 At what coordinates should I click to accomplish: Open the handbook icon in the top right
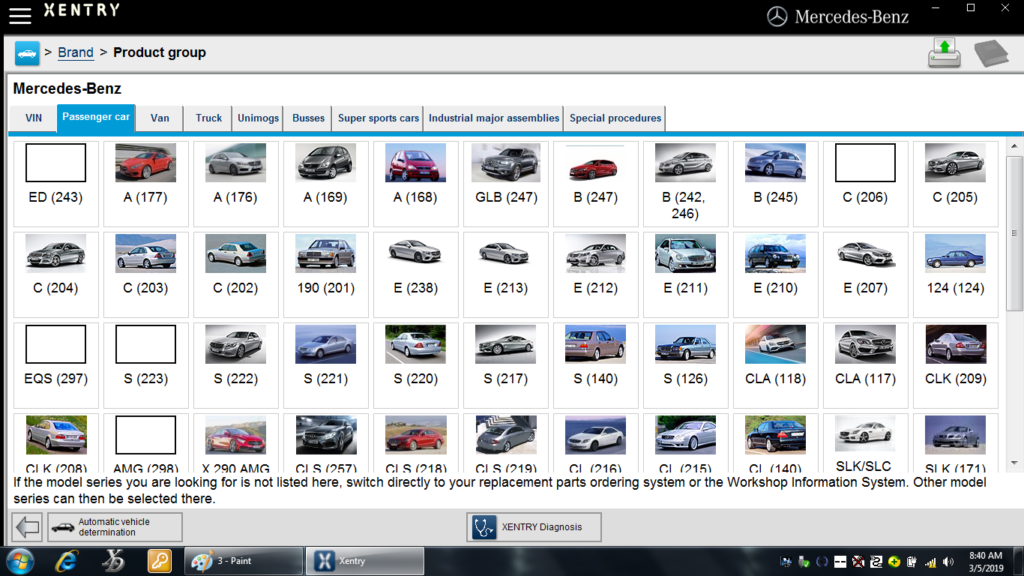point(991,51)
